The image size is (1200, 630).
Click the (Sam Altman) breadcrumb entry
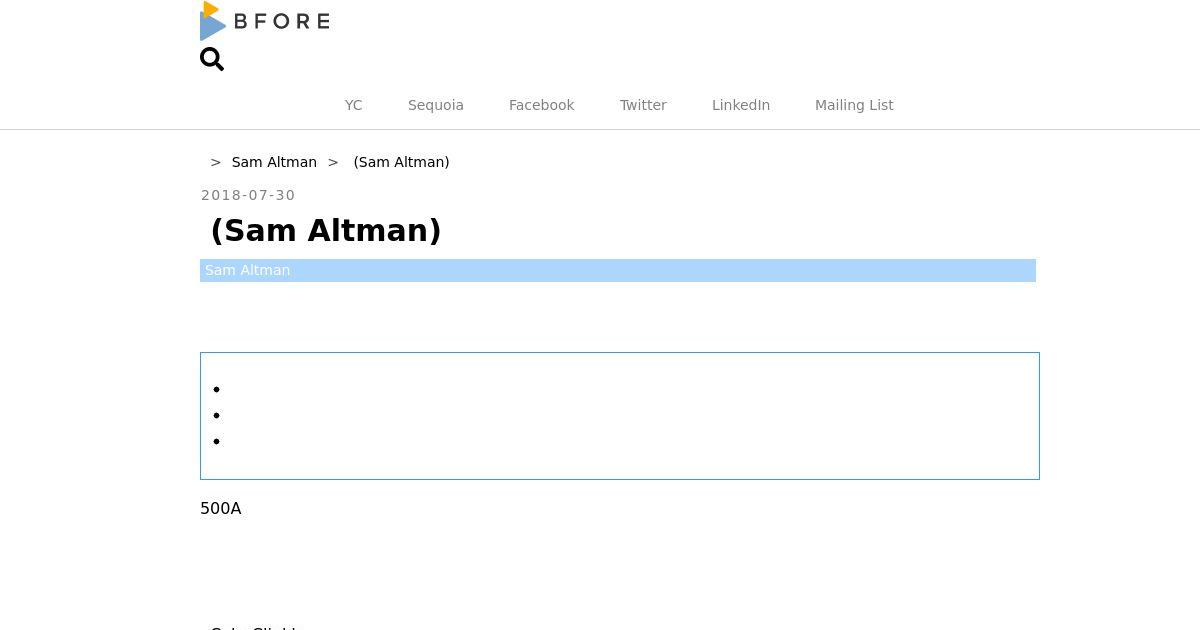401,162
